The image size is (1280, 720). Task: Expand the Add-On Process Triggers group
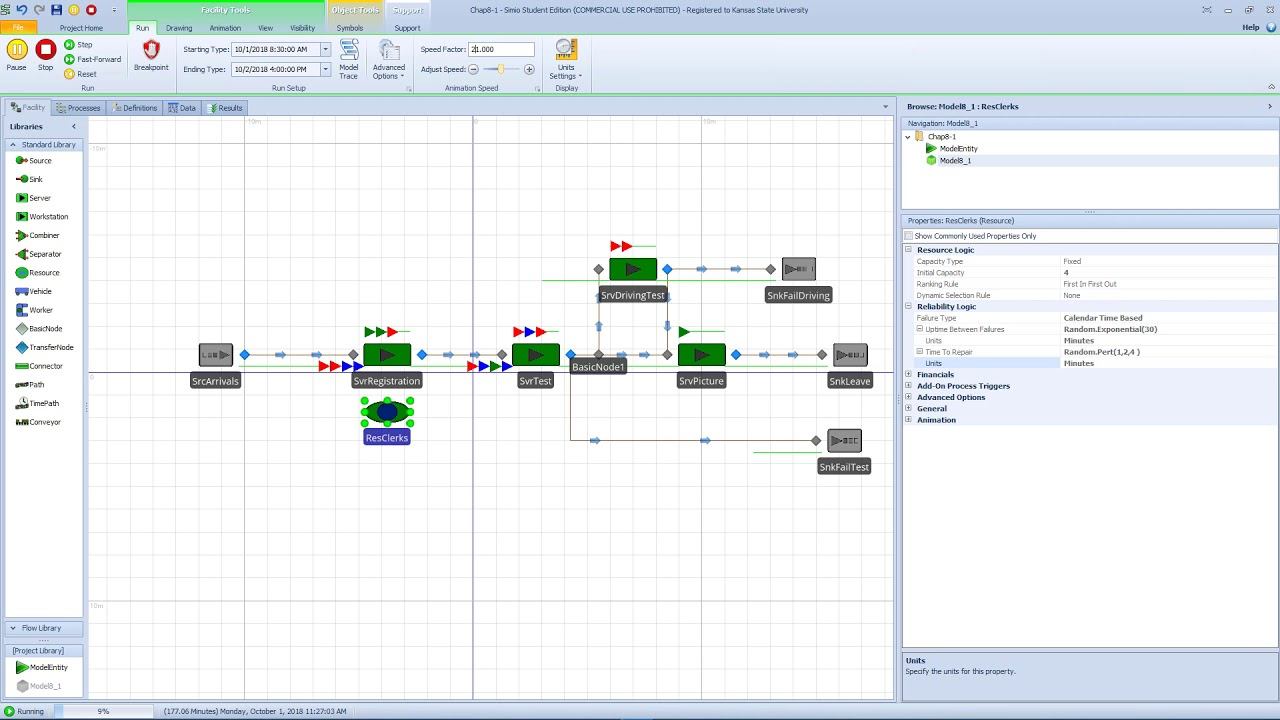pyautogui.click(x=909, y=386)
